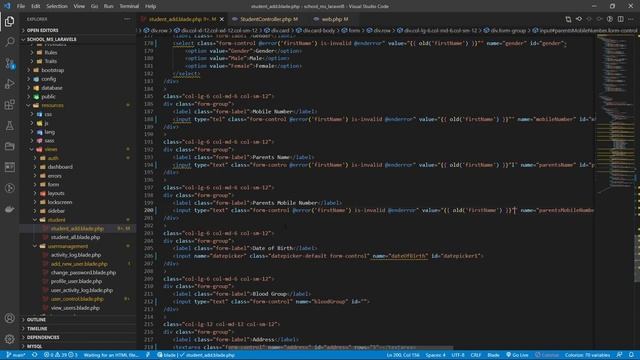
Task: Open Explorer panel more actions ellipsis
Action: pyautogui.click(x=127, y=19)
